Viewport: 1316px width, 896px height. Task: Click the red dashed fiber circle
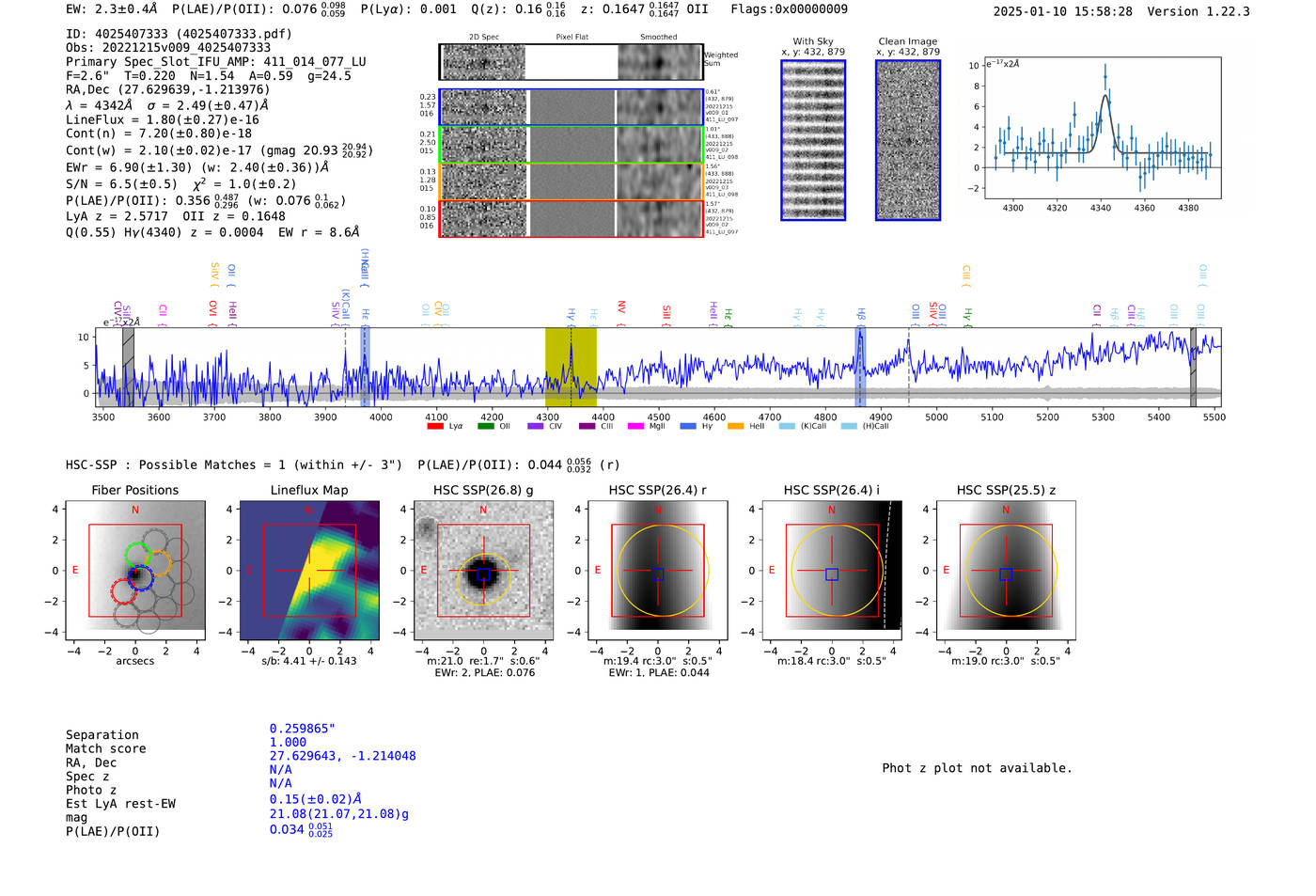point(124,591)
